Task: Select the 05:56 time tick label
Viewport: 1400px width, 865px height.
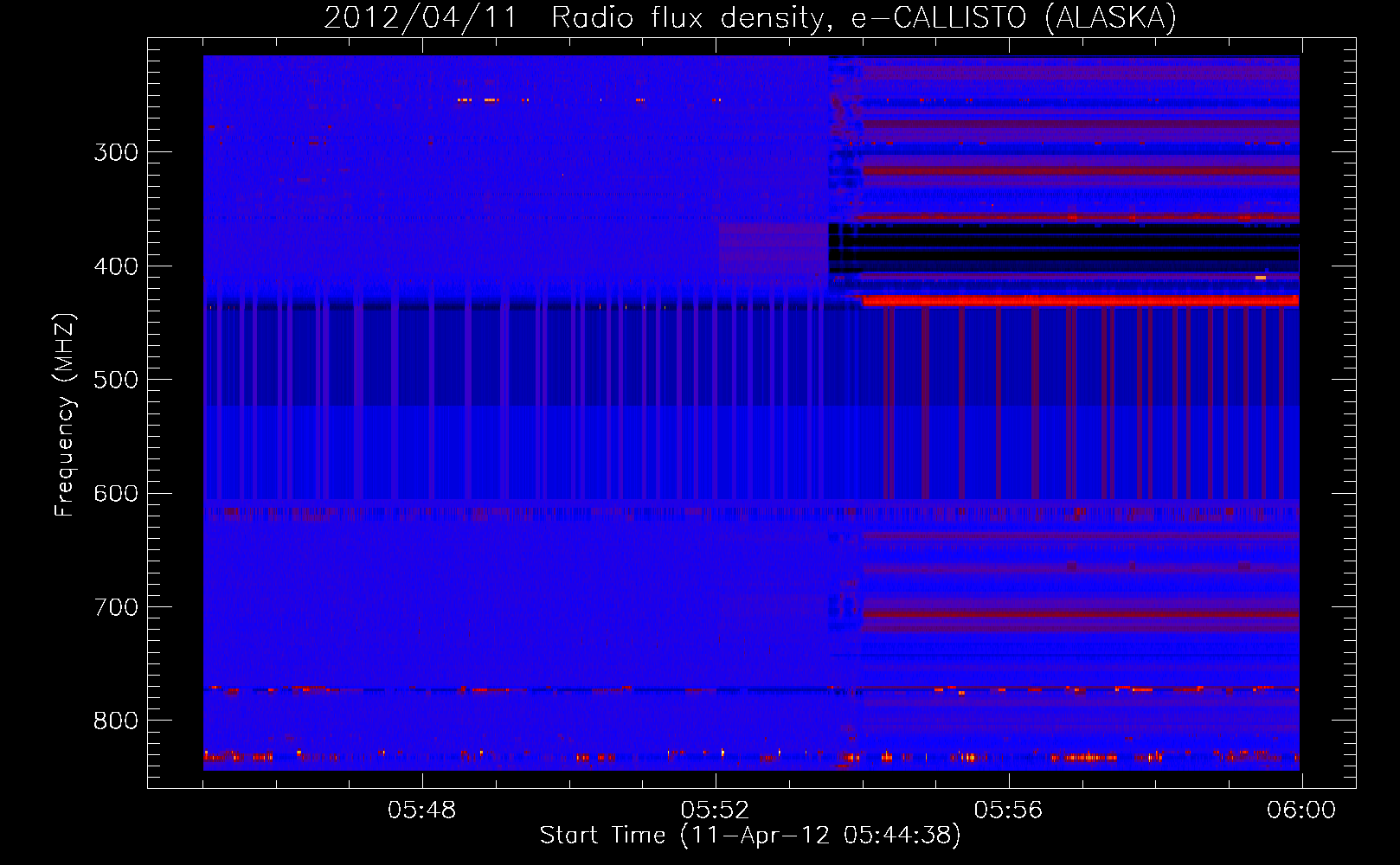Action: click(x=1008, y=811)
